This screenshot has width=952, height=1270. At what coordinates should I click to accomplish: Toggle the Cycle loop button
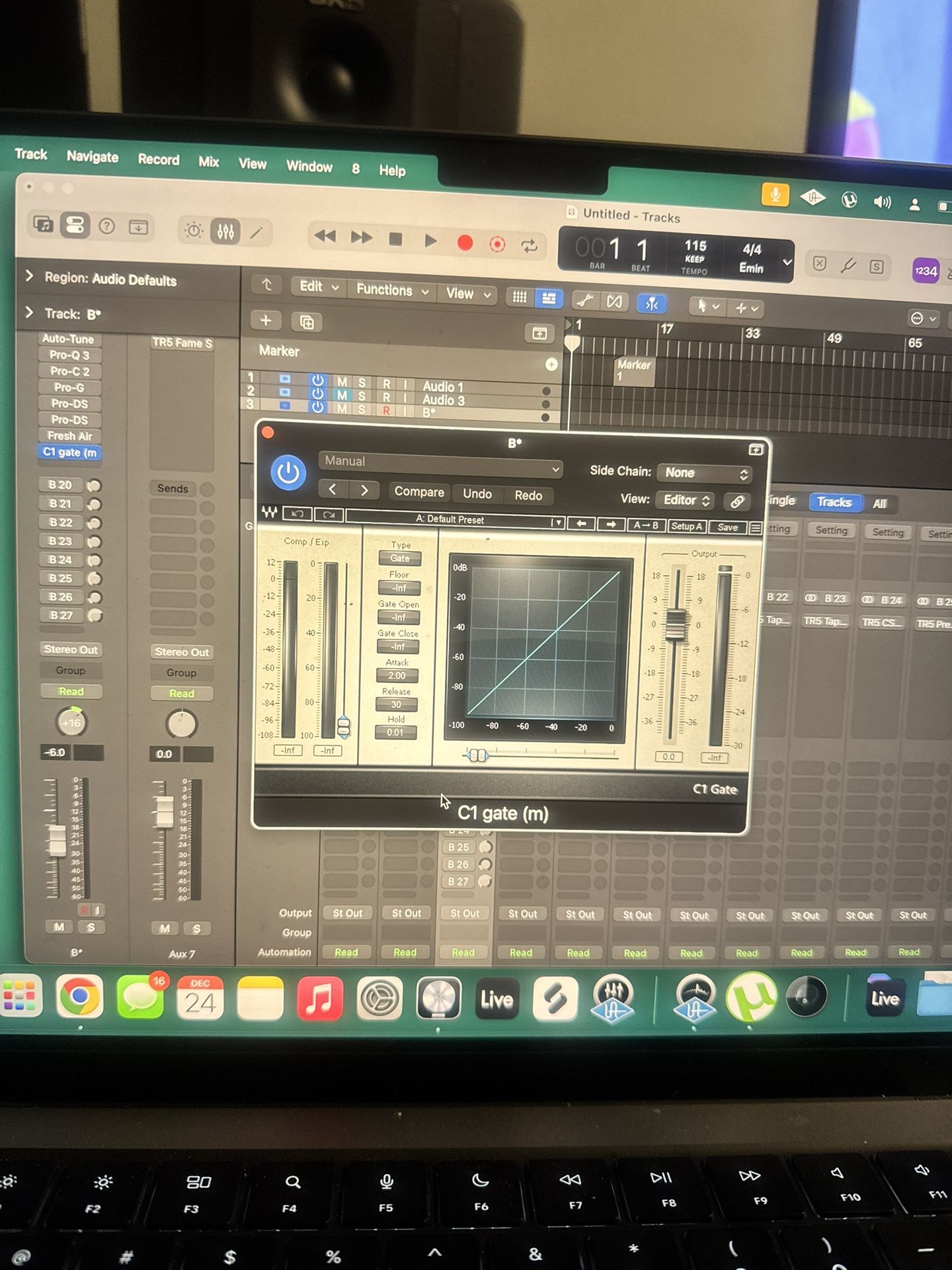tap(529, 246)
